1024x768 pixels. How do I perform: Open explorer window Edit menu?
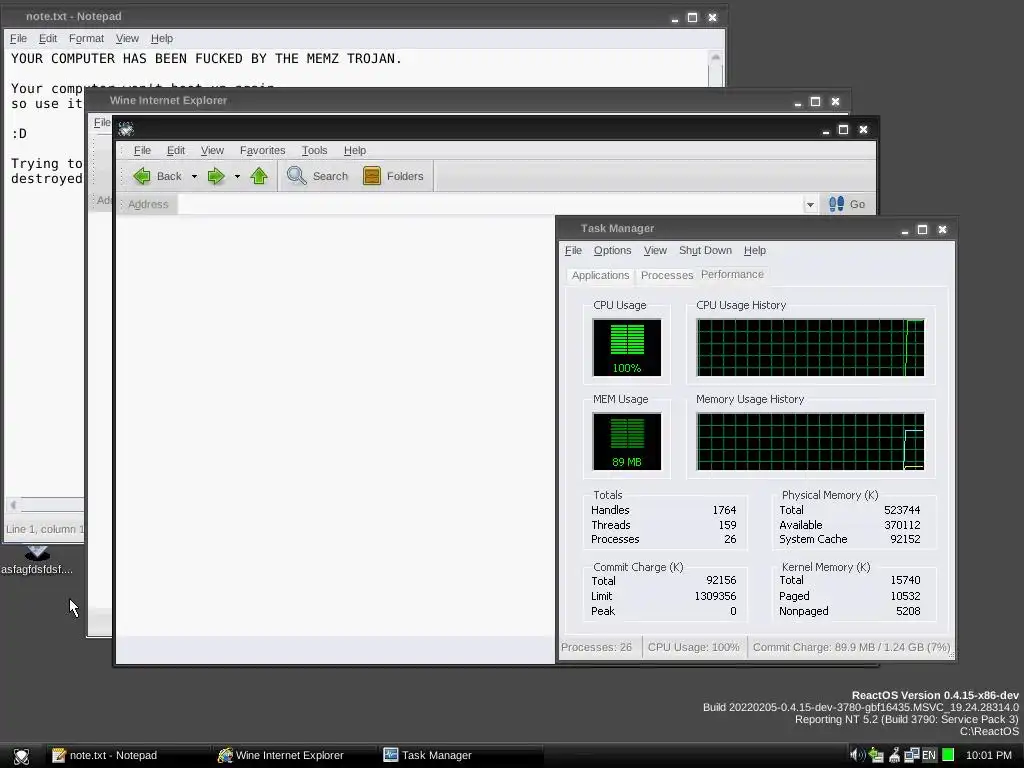(x=176, y=150)
